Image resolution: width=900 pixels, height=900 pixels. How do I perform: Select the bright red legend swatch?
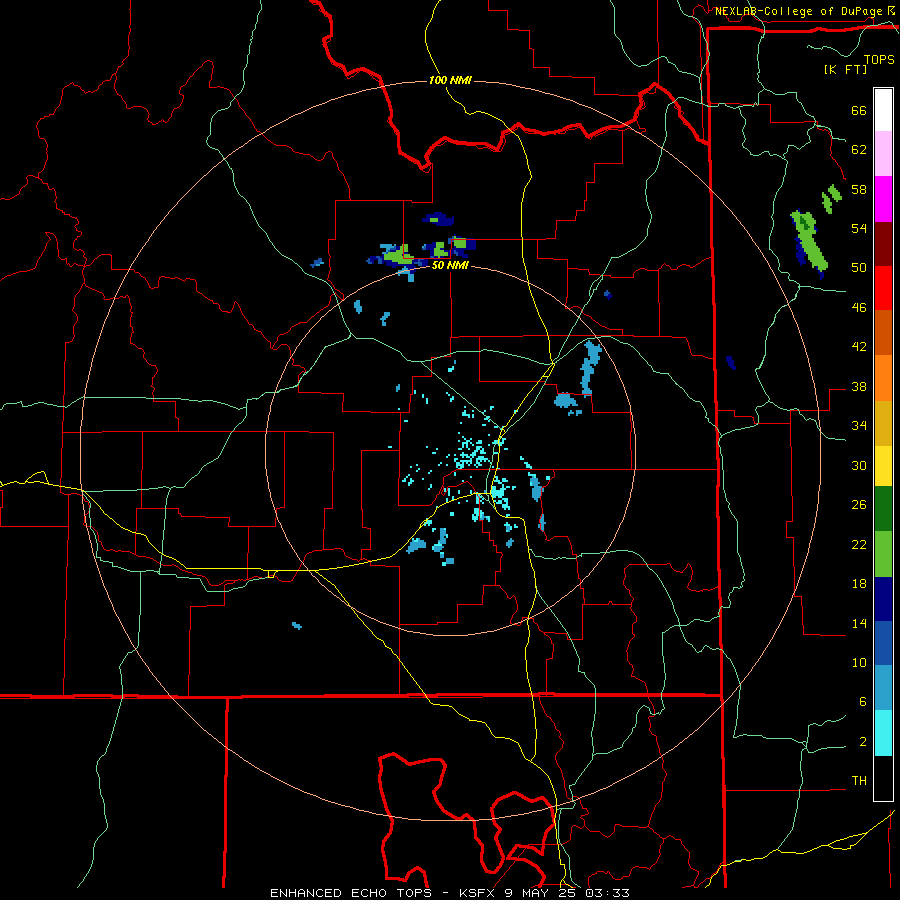click(883, 288)
